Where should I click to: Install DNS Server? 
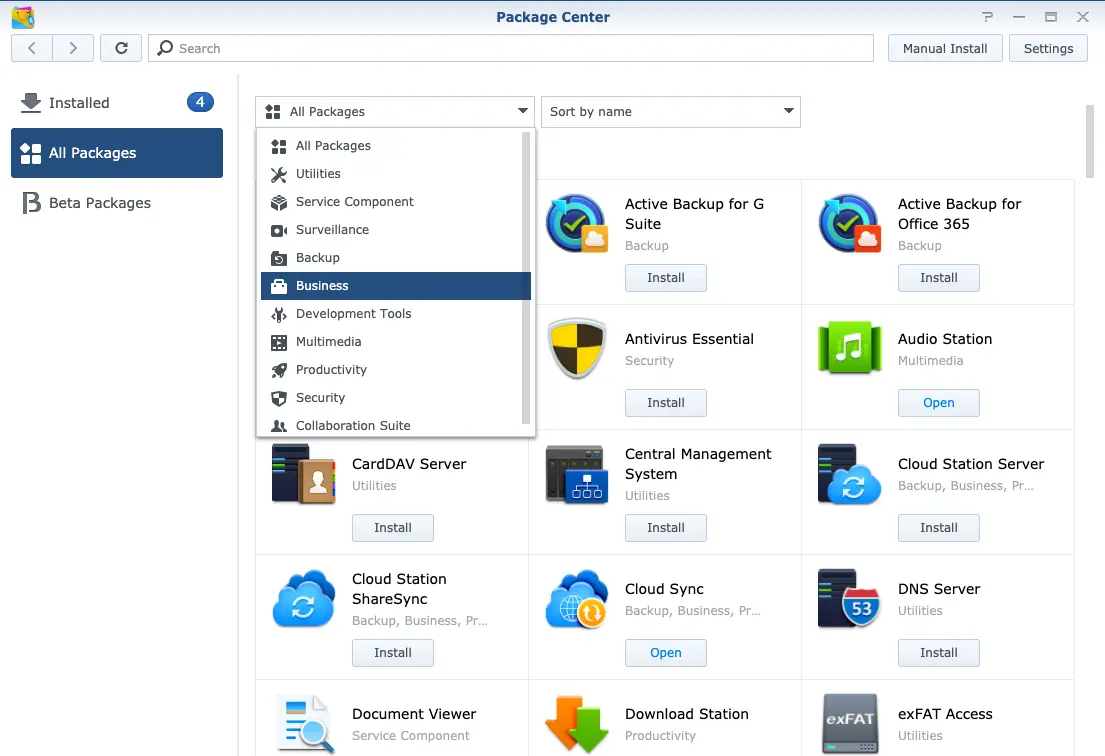point(939,652)
